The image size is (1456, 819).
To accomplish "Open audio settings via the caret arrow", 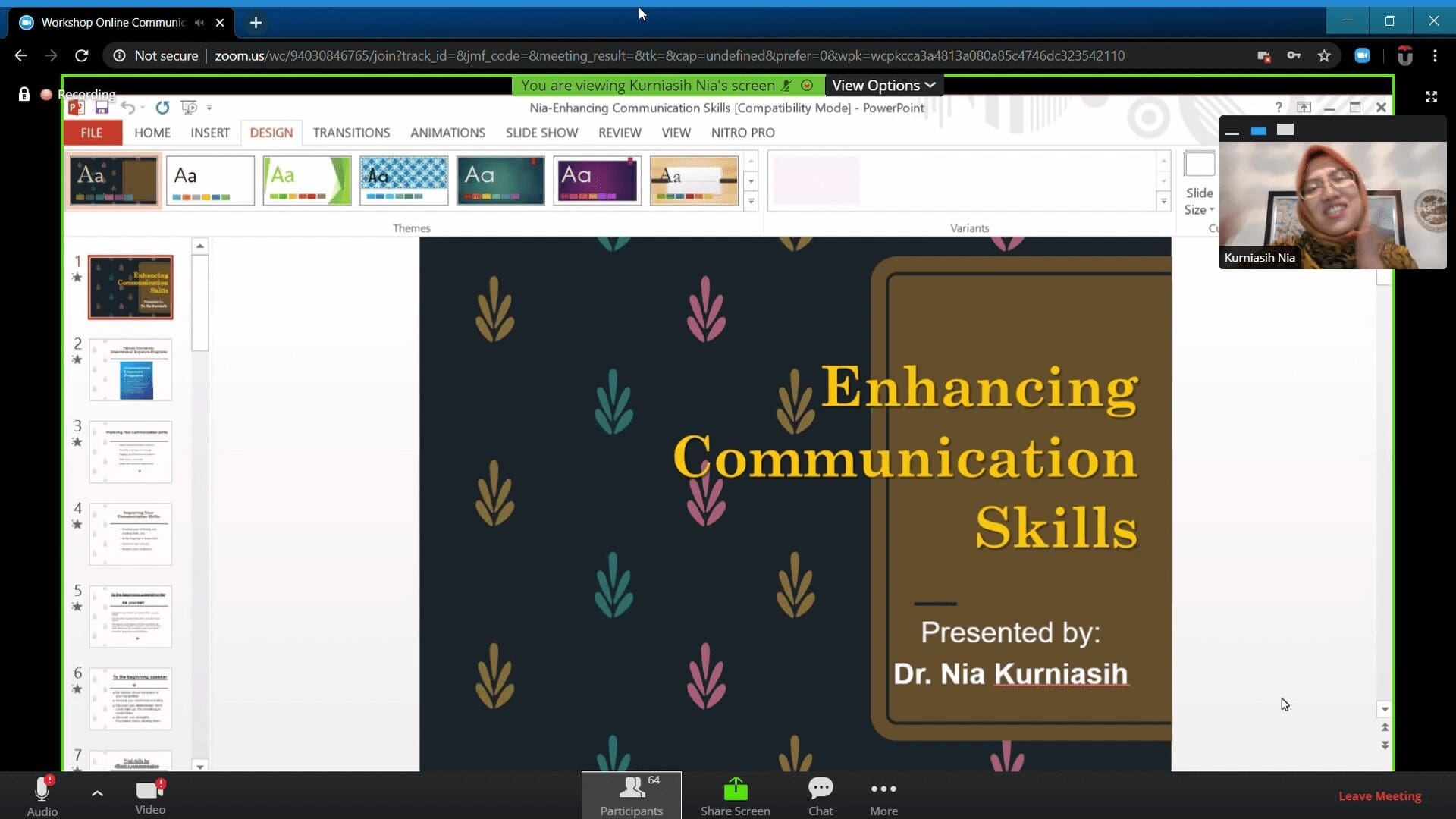I will [x=97, y=793].
